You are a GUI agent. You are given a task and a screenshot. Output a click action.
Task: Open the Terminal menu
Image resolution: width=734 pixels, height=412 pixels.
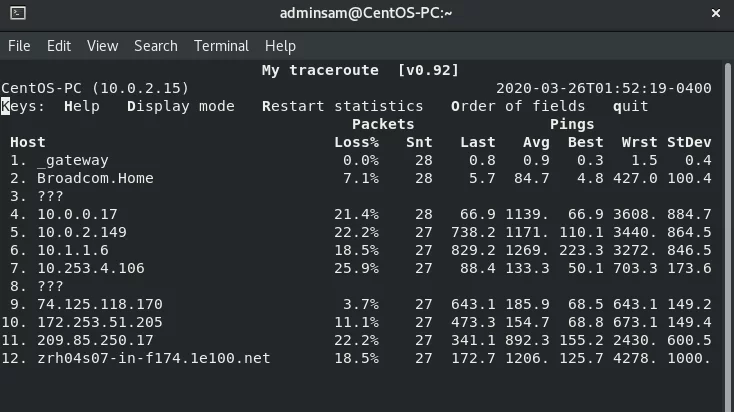(x=221, y=46)
